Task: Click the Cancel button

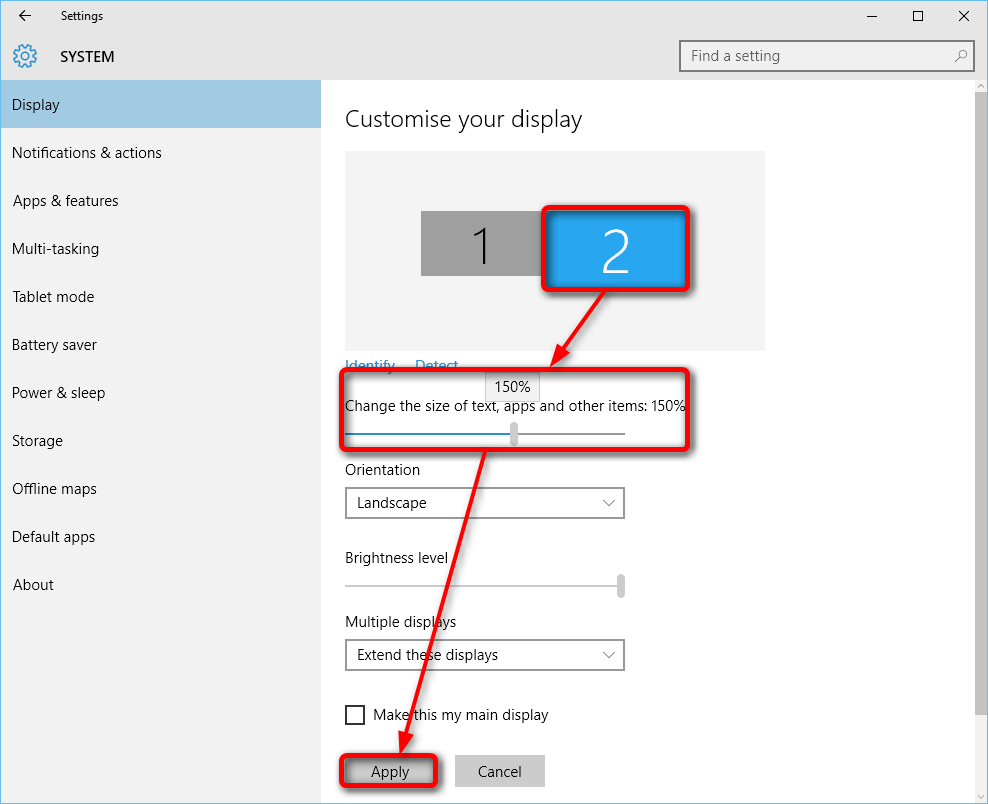Action: [500, 771]
